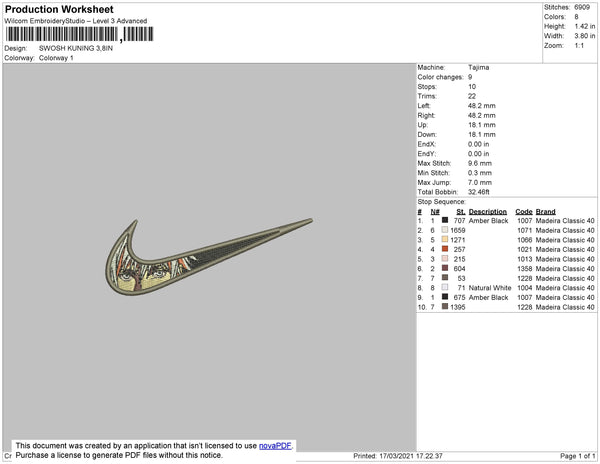Click code 1358 in stop 6
The image size is (600, 464).
(525, 269)
